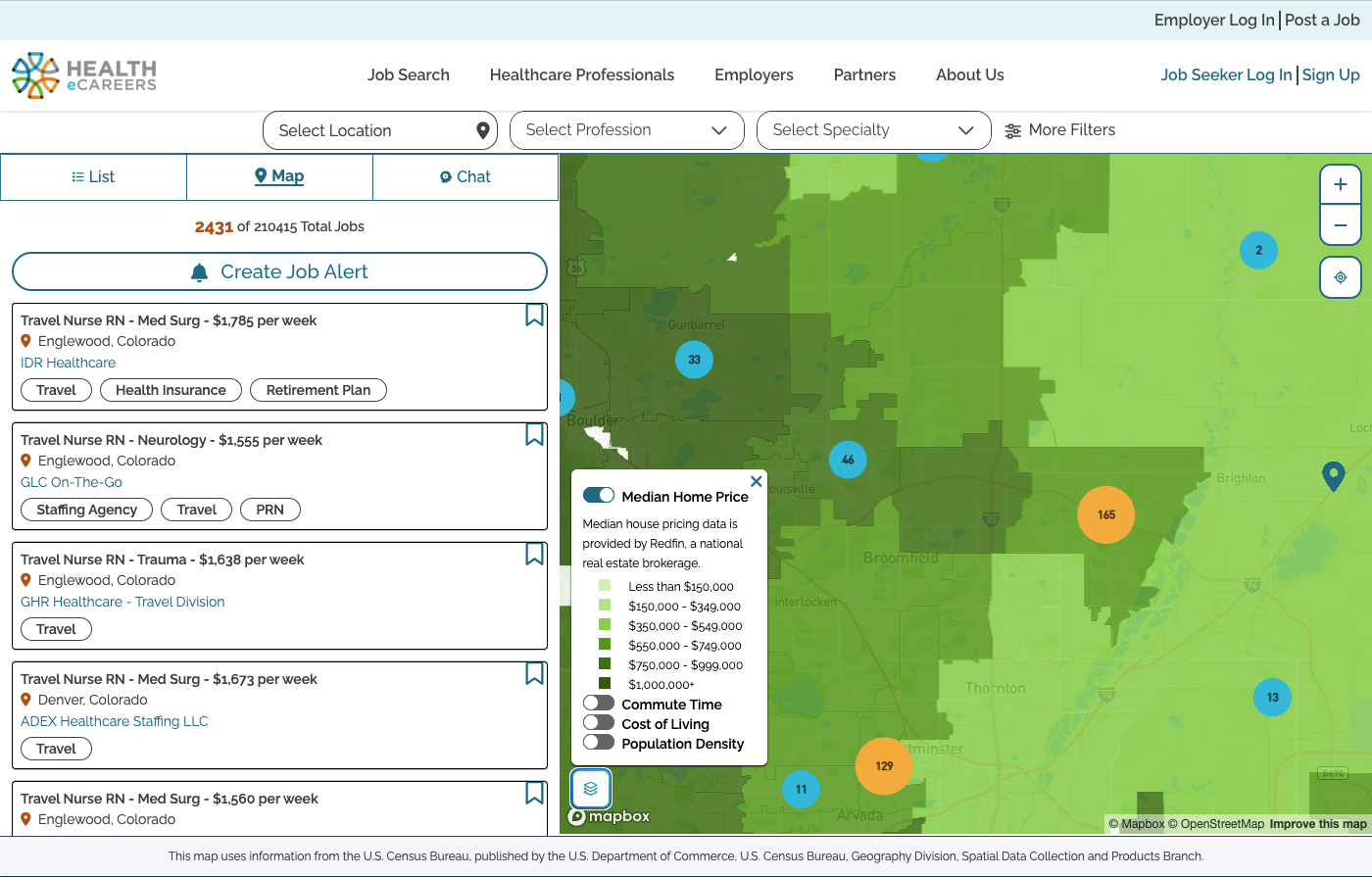Expand the Select Profession dropdown
This screenshot has width=1372, height=877.
[627, 130]
